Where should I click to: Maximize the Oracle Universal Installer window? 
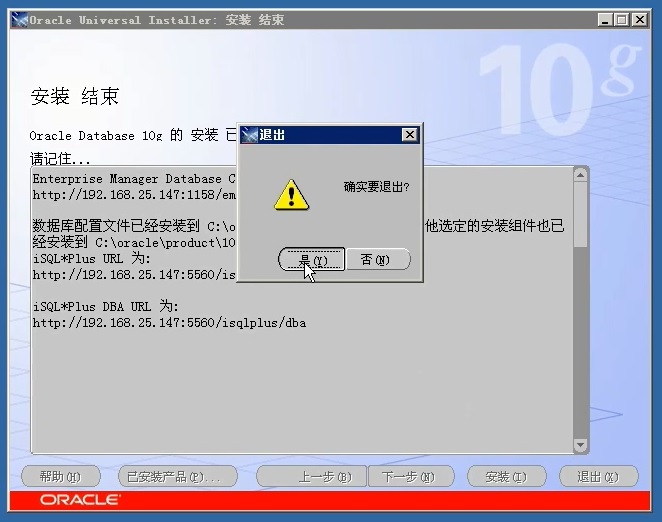(x=621, y=20)
